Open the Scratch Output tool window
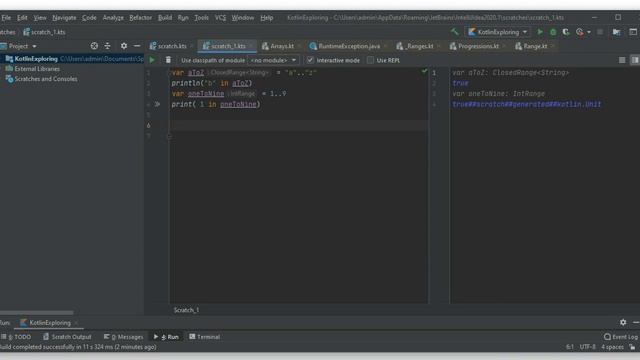This screenshot has width=640, height=360. [67, 337]
